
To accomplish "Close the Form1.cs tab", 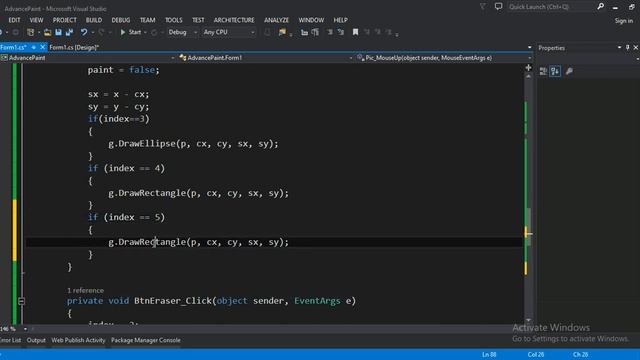I will (42, 47).
